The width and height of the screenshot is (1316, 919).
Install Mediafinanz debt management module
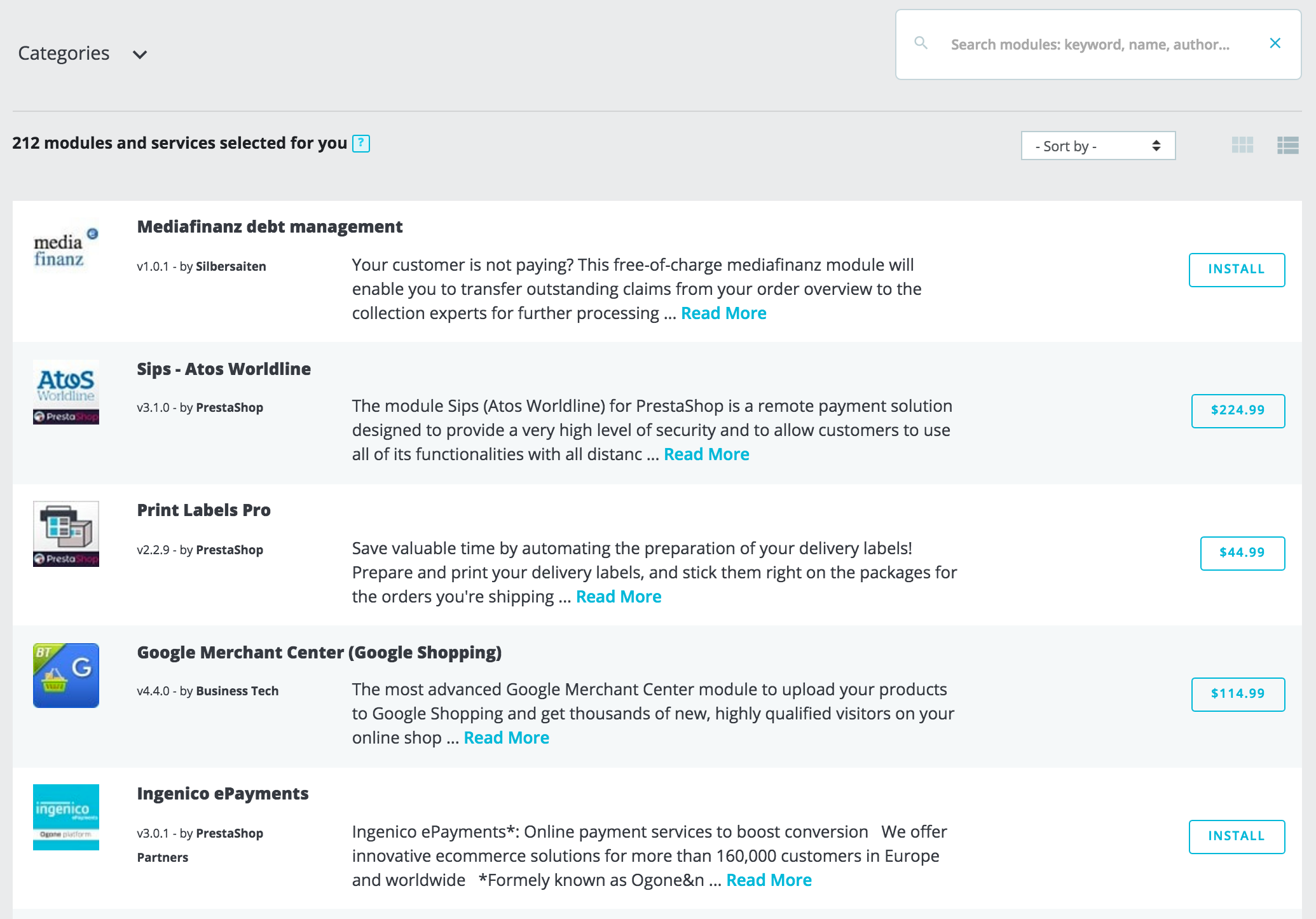[1237, 269]
